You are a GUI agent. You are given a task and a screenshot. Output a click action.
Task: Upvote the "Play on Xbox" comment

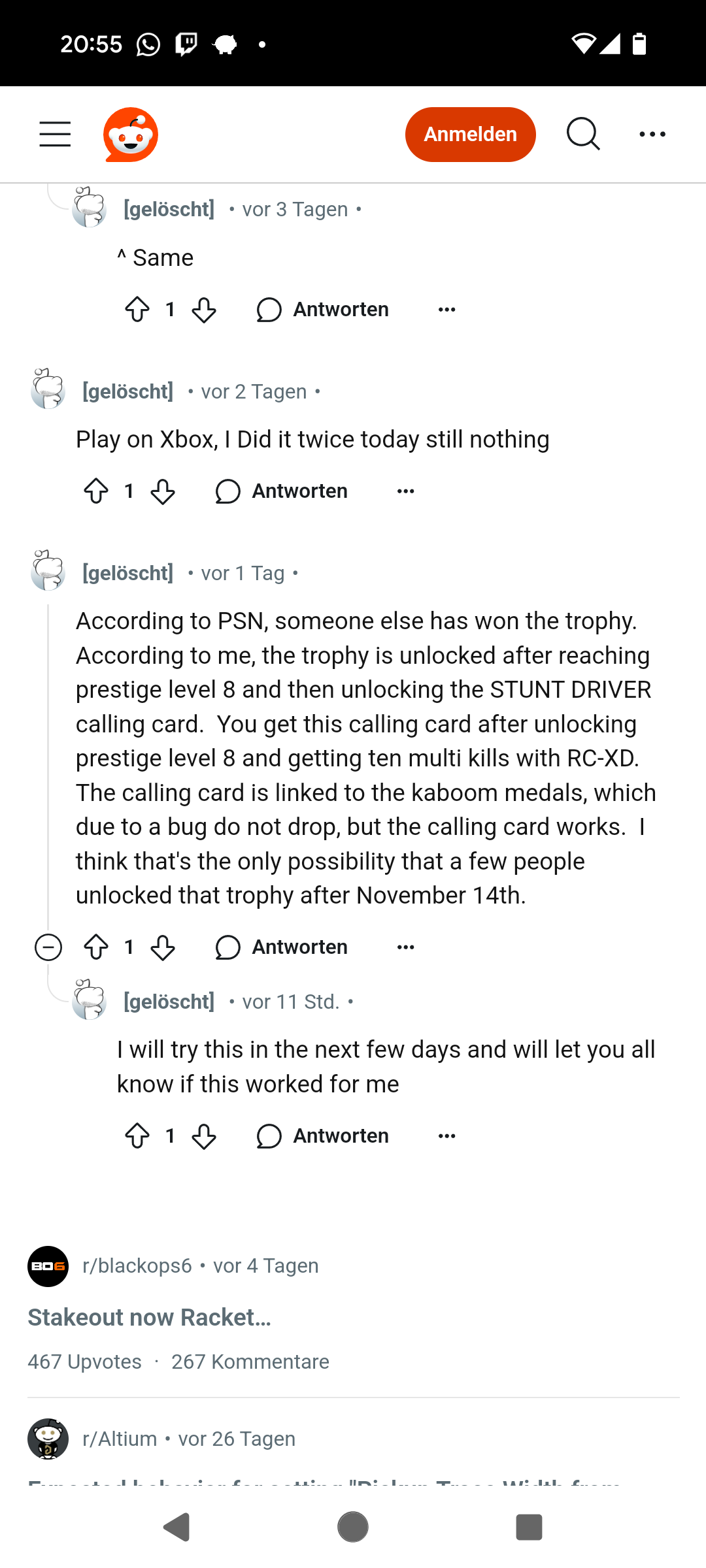click(96, 491)
